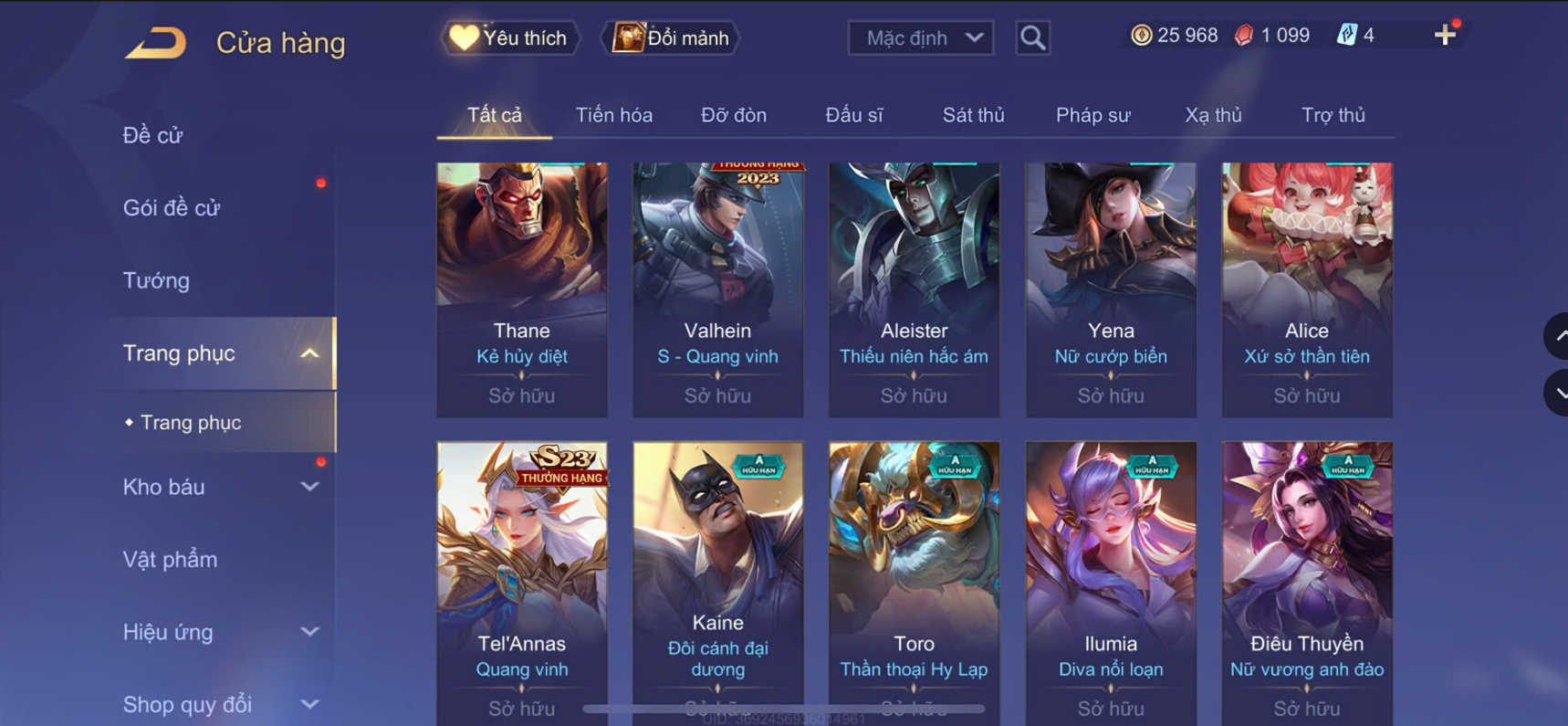Open the Tướng sidebar menu

click(156, 280)
